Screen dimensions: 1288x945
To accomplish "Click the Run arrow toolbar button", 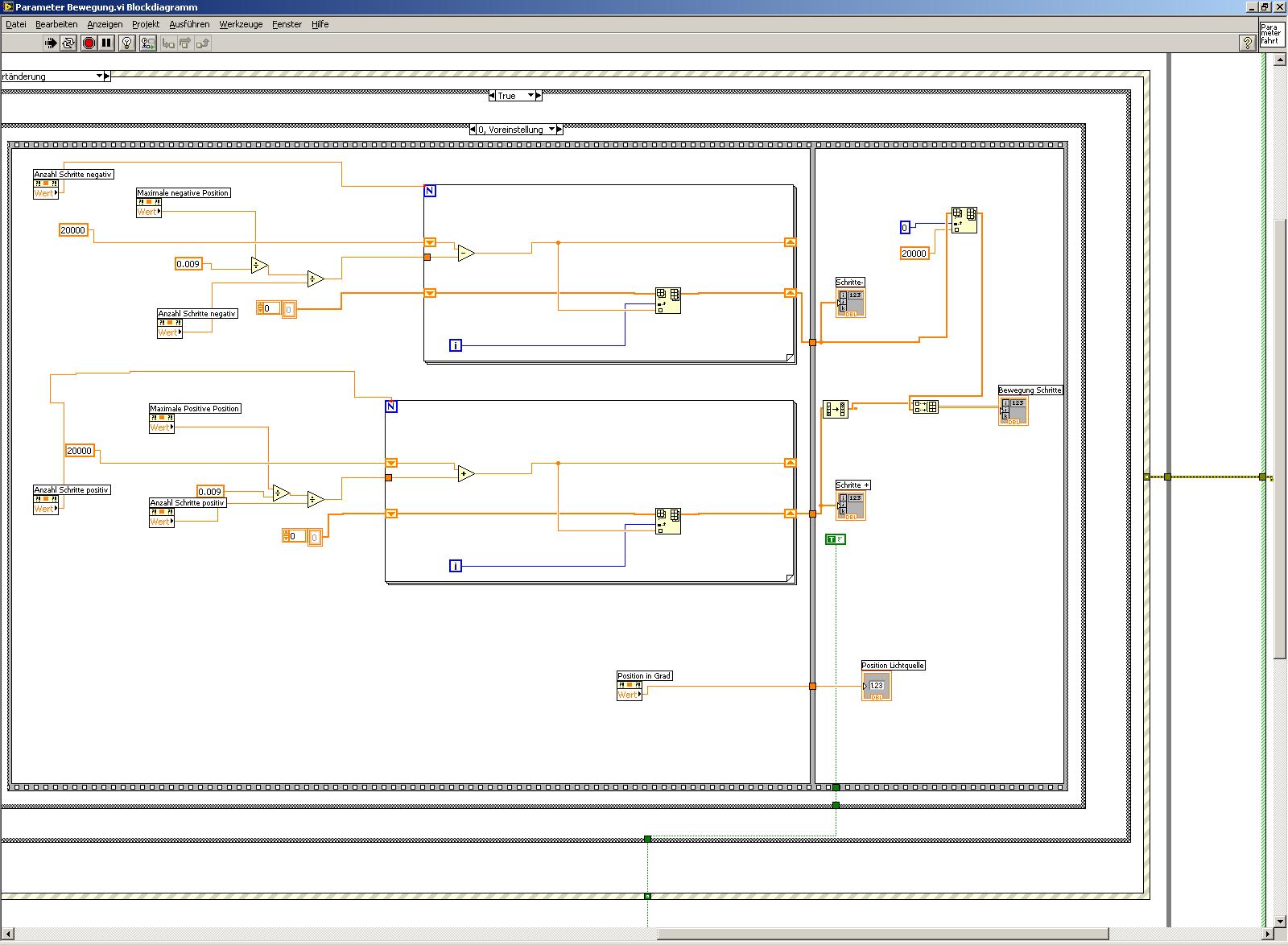I will click(x=51, y=43).
